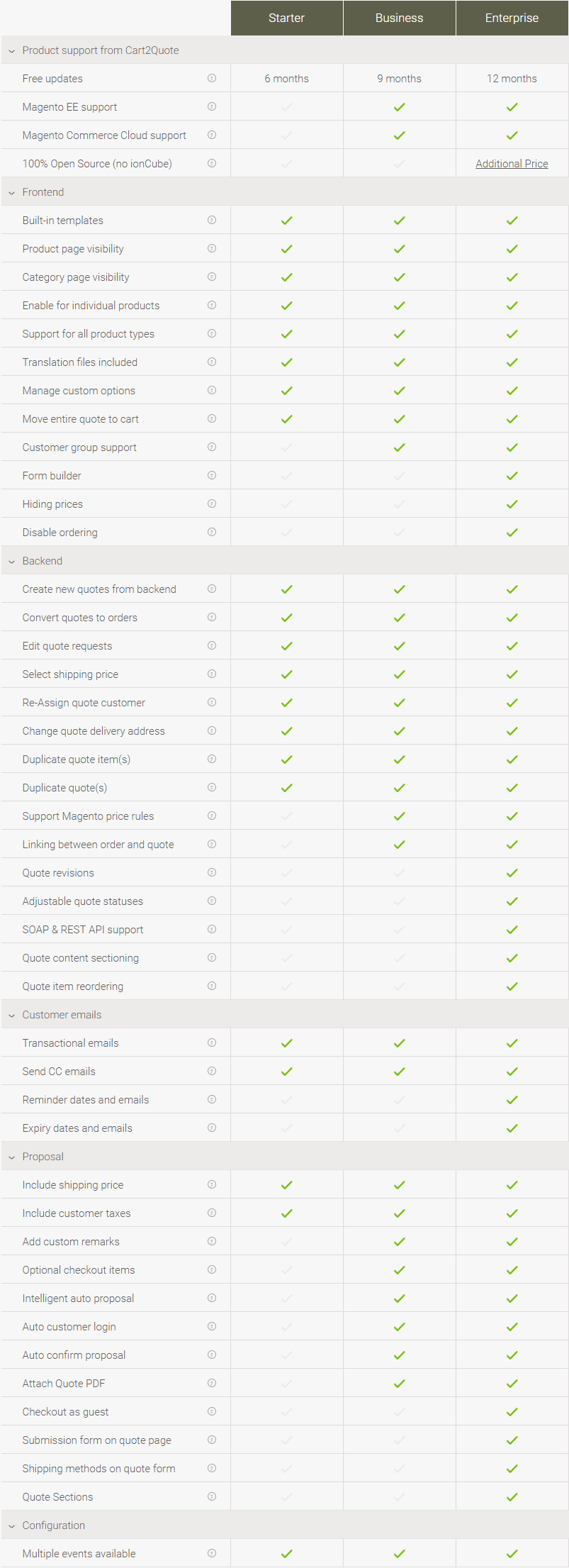Screen dimensions: 569x1568
Task: Click info icon beside Send CC emails
Action: [212, 1071]
